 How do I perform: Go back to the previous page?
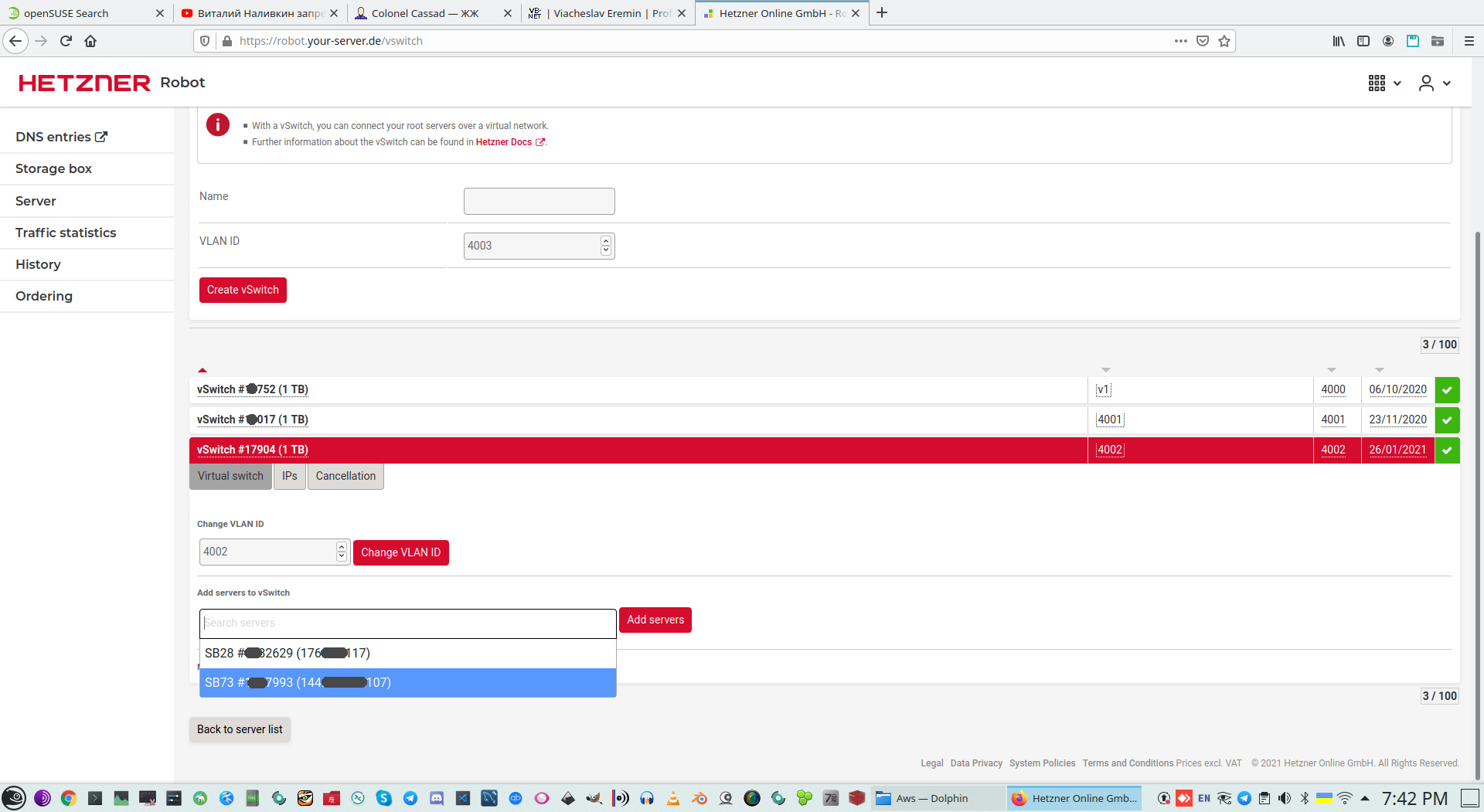[x=15, y=41]
